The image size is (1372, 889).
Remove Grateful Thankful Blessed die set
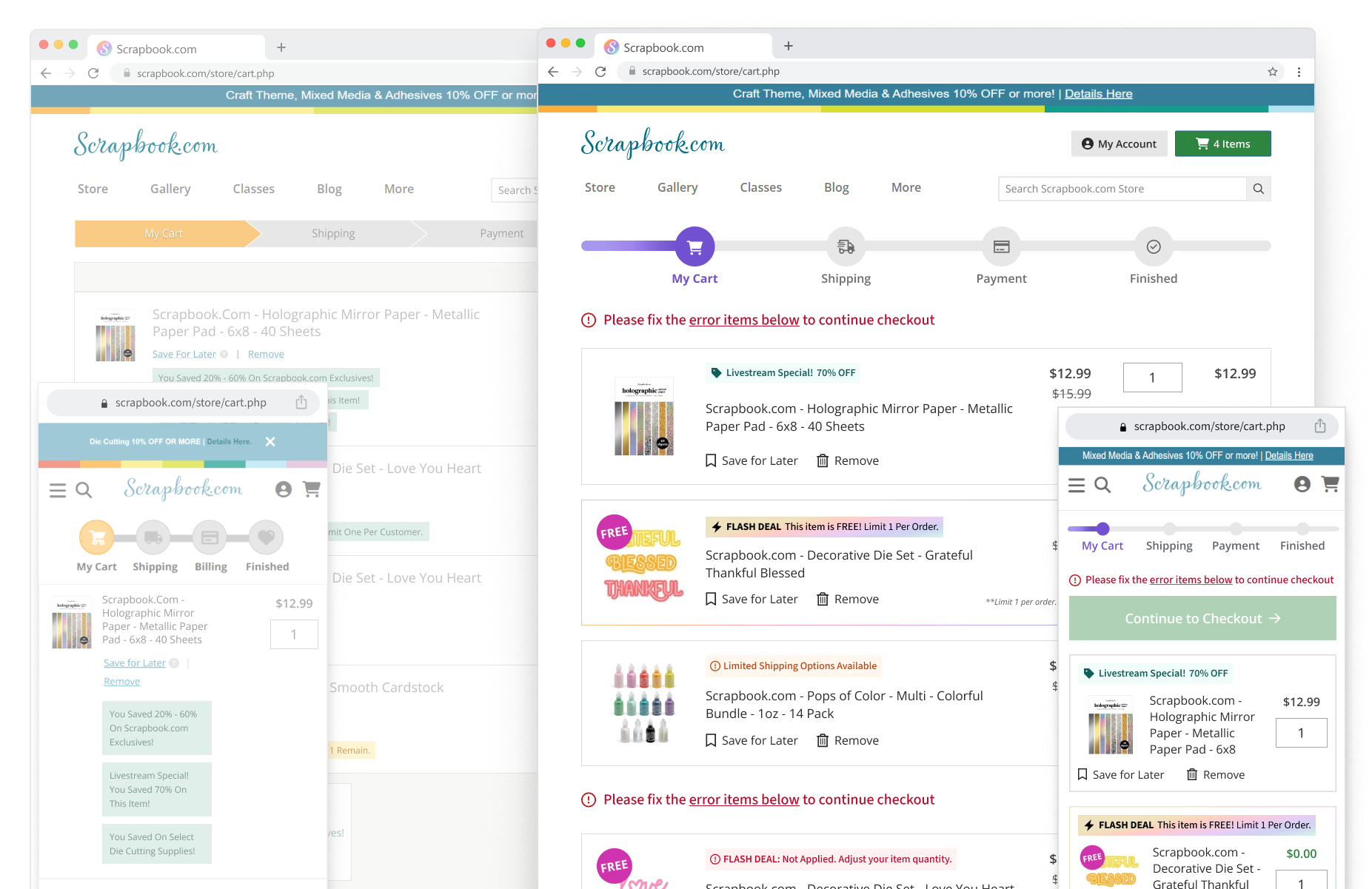[848, 599]
